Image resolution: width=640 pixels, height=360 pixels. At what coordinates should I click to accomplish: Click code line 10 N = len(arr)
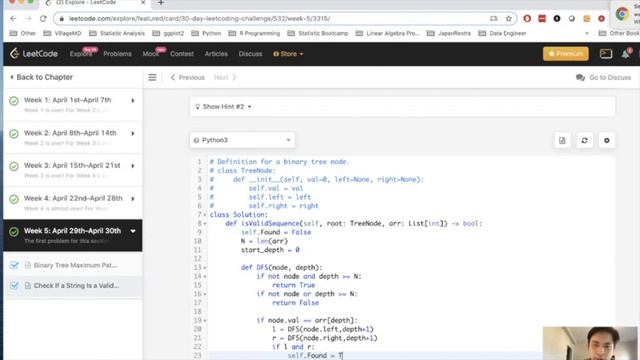[x=264, y=241]
